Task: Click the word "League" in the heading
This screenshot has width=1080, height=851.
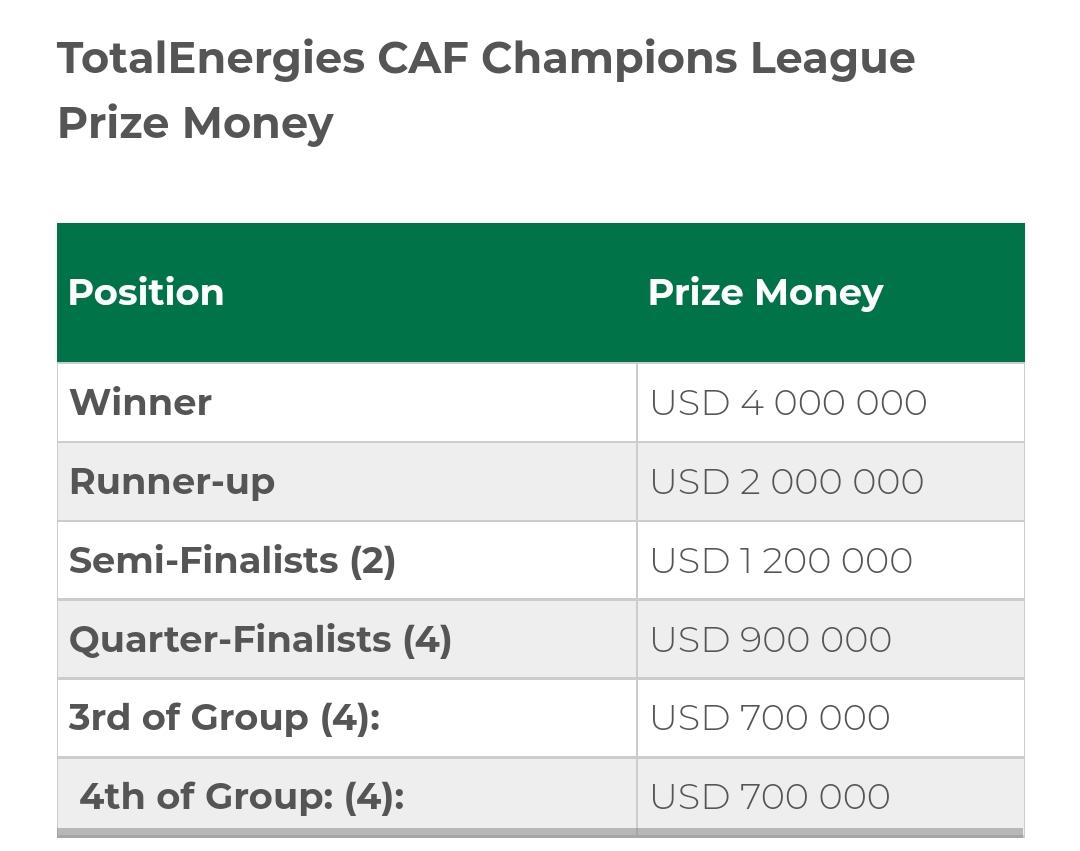Action: click(x=832, y=58)
